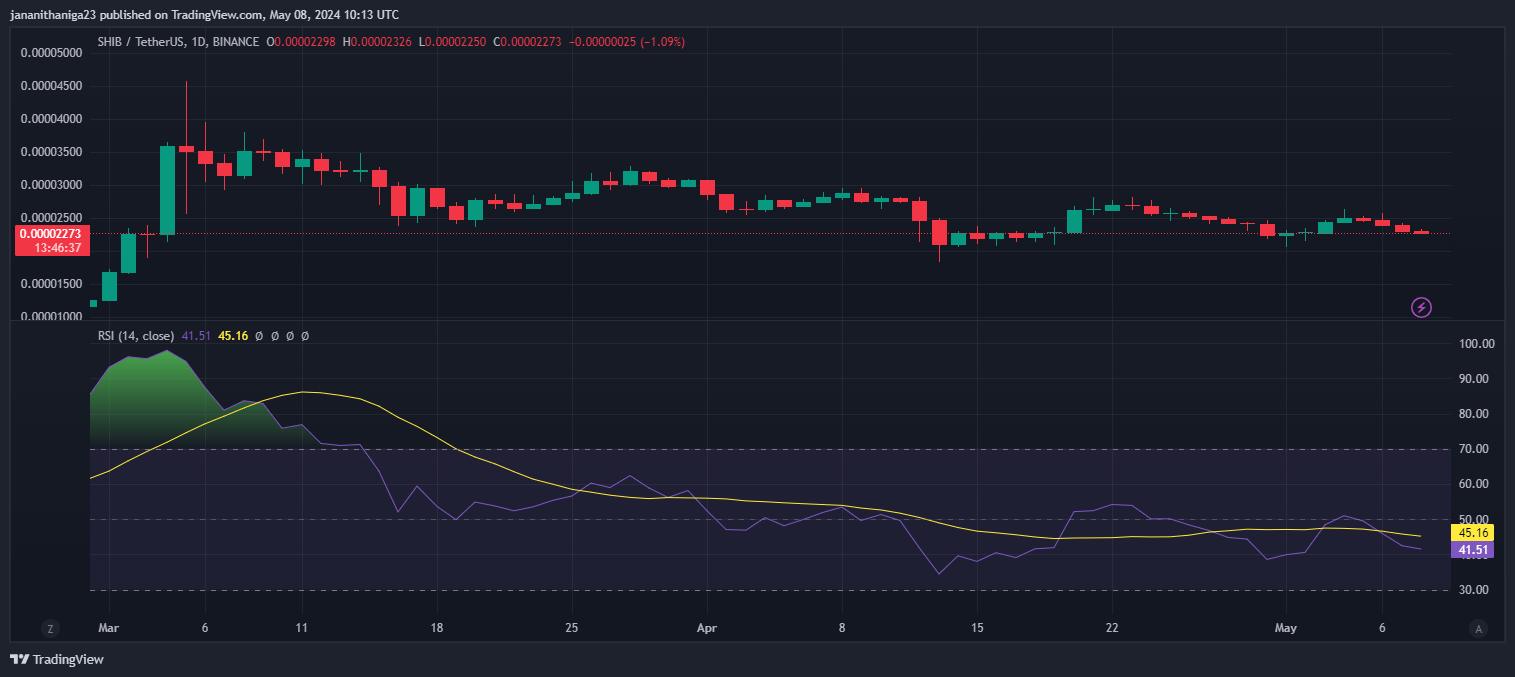
Task: Click the purple lightning bolt icon
Action: tap(1421, 307)
